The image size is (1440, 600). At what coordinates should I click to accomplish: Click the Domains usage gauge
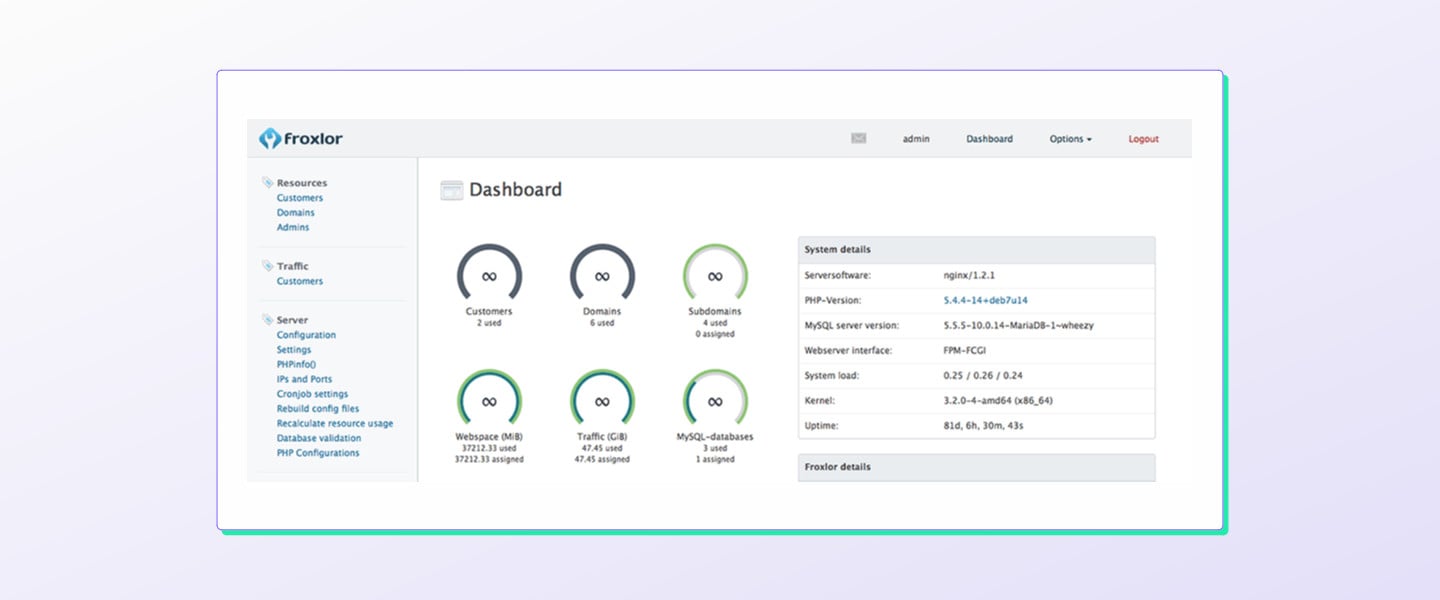click(x=602, y=274)
